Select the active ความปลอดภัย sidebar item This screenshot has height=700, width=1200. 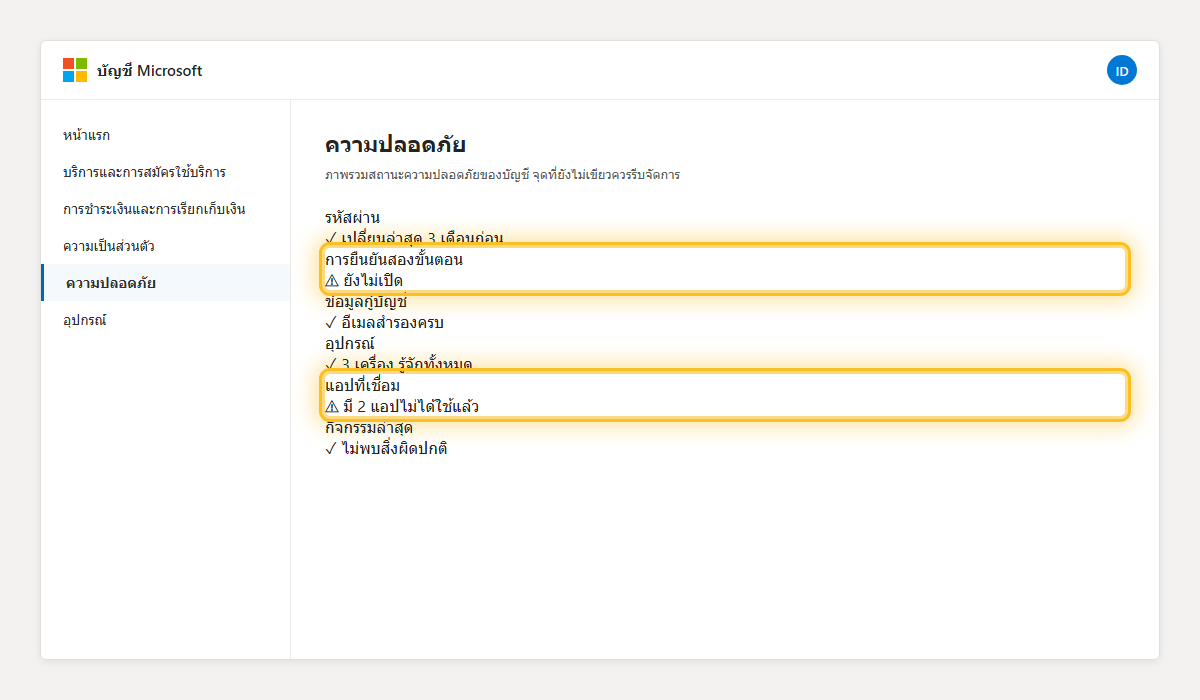point(166,283)
